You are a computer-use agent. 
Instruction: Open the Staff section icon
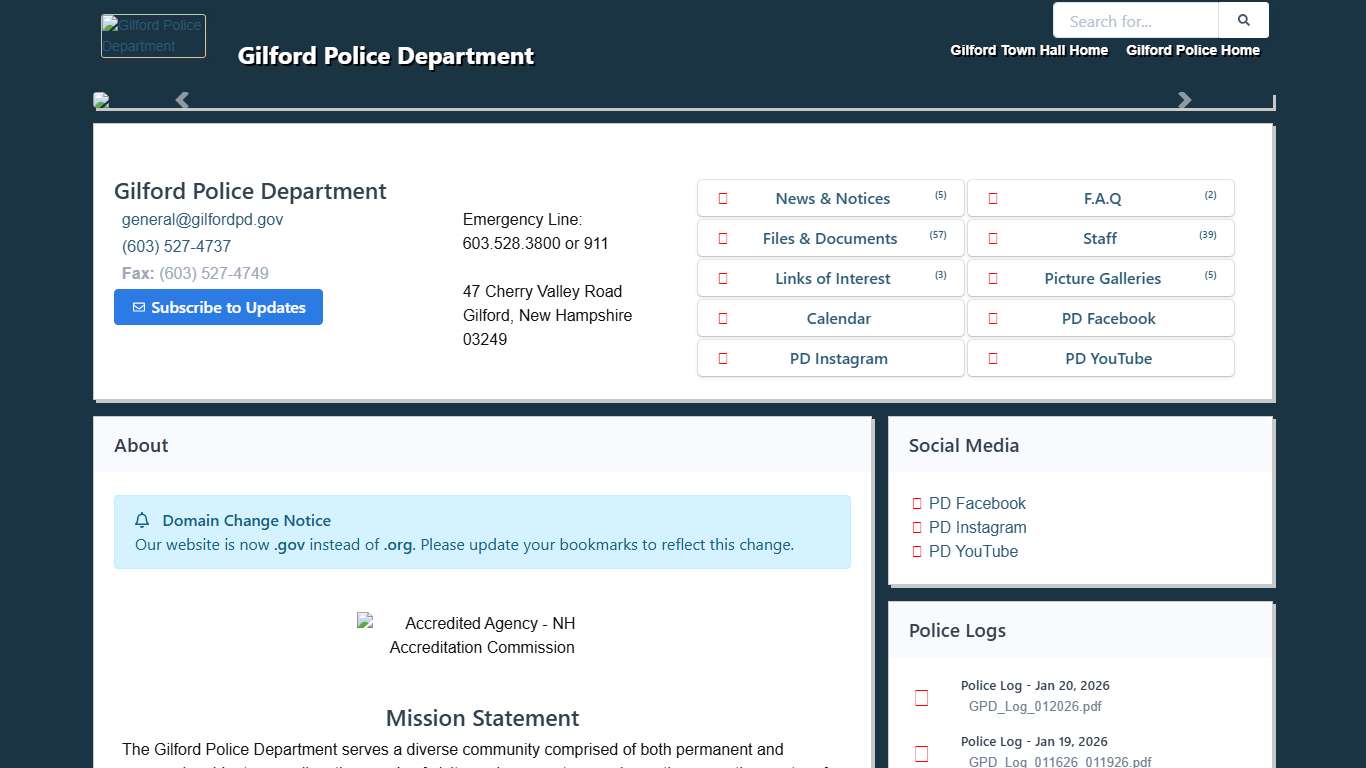[x=993, y=238]
